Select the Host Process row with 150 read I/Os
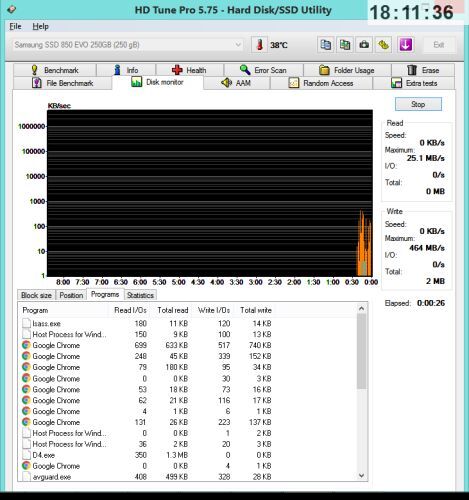 pos(147,334)
